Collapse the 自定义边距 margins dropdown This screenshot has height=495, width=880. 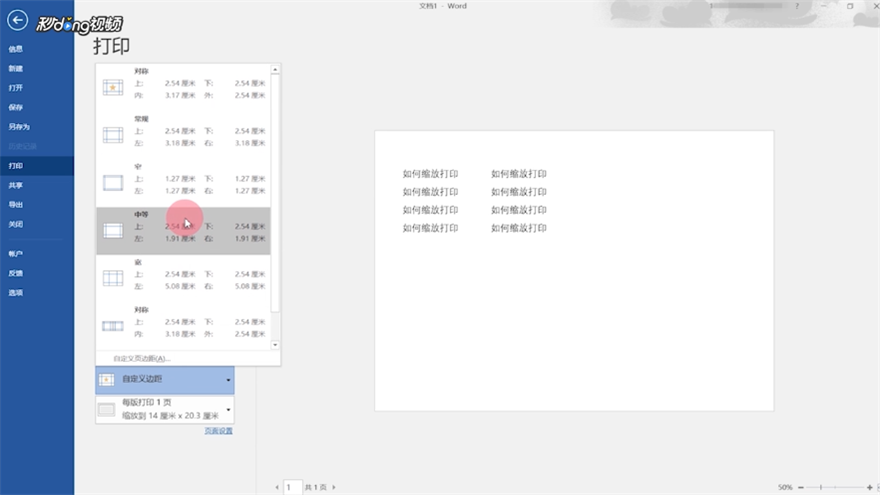165,380
